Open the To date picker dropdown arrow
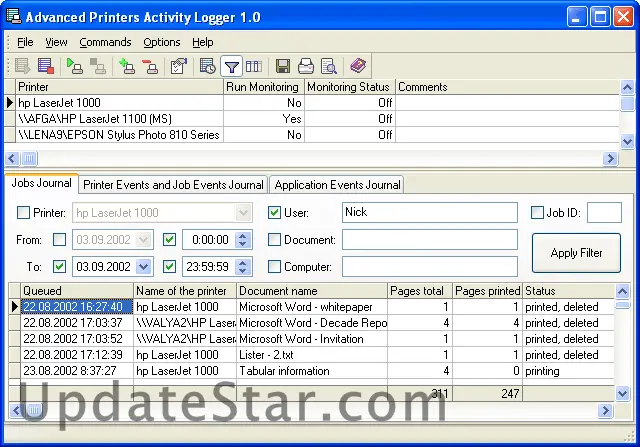640x447 pixels. 144,267
